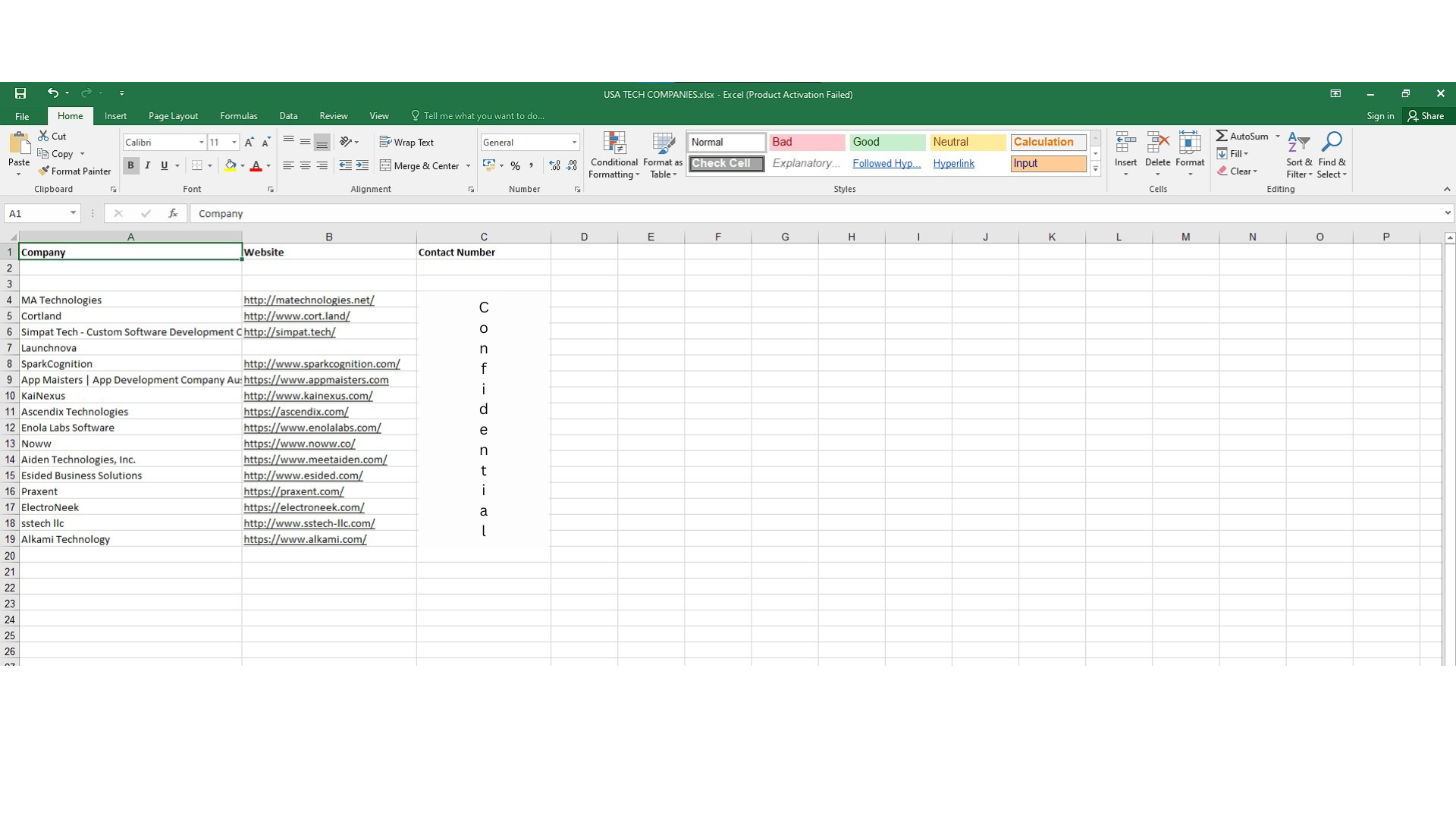Image resolution: width=1456 pixels, height=819 pixels.
Task: Apply the Good cell style swatch
Action: (886, 142)
